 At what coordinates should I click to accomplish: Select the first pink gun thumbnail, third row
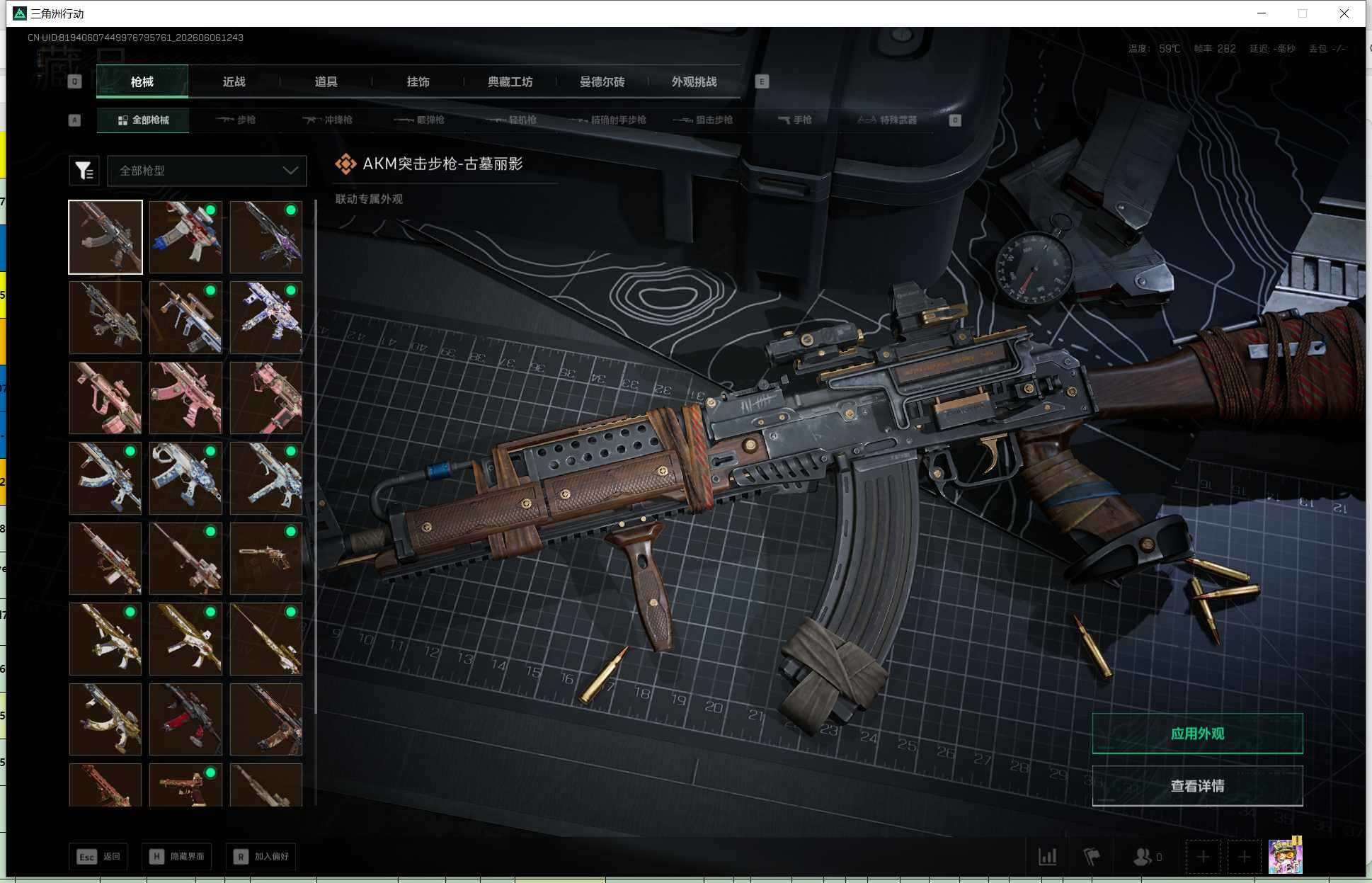coord(105,398)
